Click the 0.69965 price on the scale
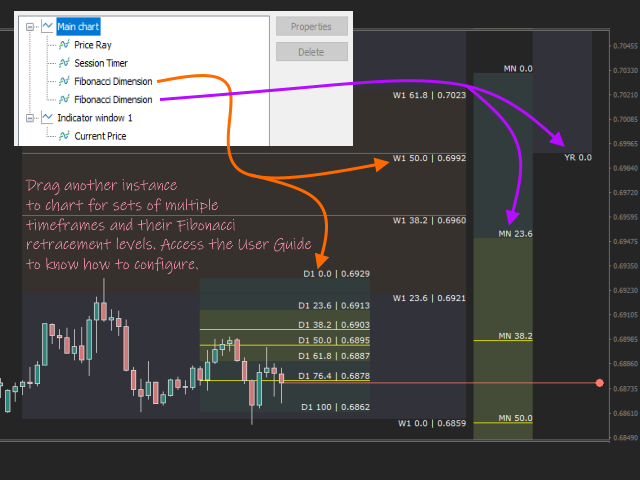640x480 pixels. pyautogui.click(x=625, y=144)
